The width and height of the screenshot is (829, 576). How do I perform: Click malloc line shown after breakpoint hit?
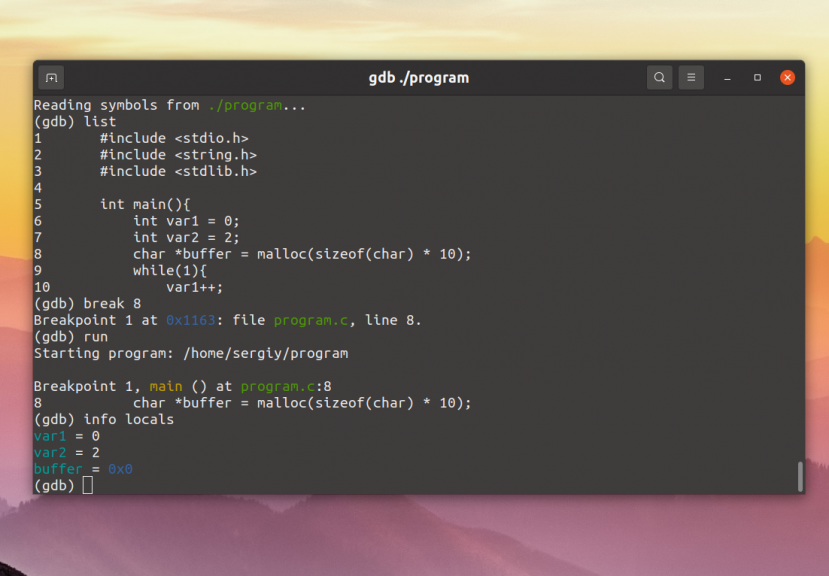coord(302,403)
